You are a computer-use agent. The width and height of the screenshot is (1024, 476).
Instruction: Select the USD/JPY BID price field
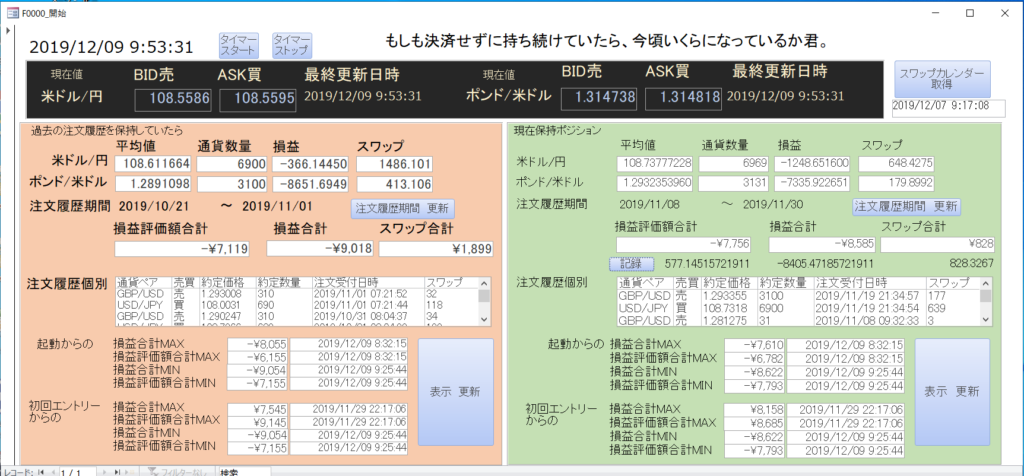[x=173, y=99]
